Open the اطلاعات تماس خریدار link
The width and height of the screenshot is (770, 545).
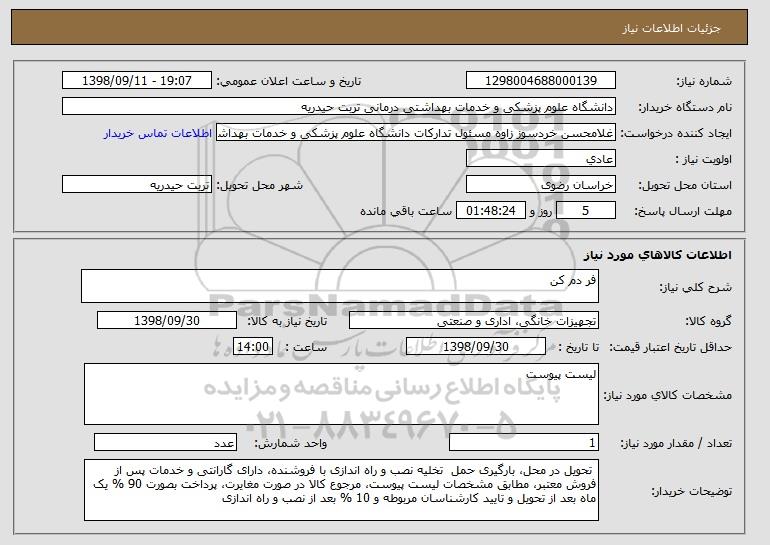coord(157,133)
